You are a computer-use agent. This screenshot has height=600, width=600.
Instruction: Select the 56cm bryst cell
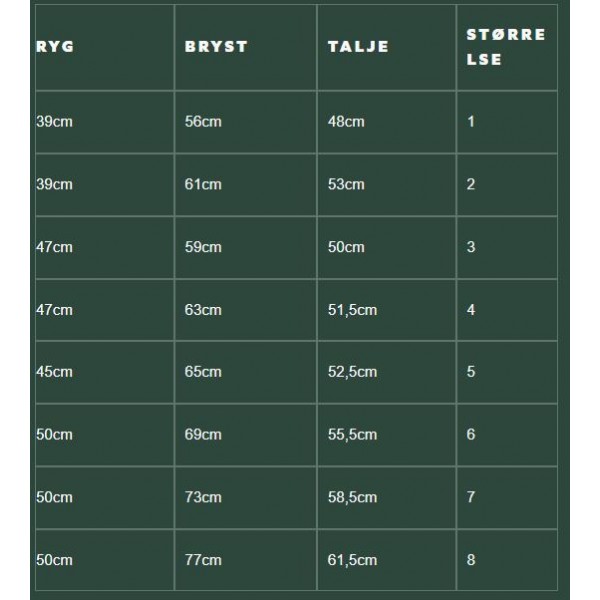tap(203, 122)
